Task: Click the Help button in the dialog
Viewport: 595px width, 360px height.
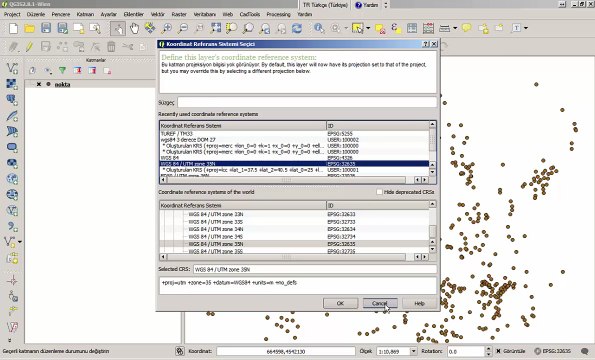Action: 419,303
